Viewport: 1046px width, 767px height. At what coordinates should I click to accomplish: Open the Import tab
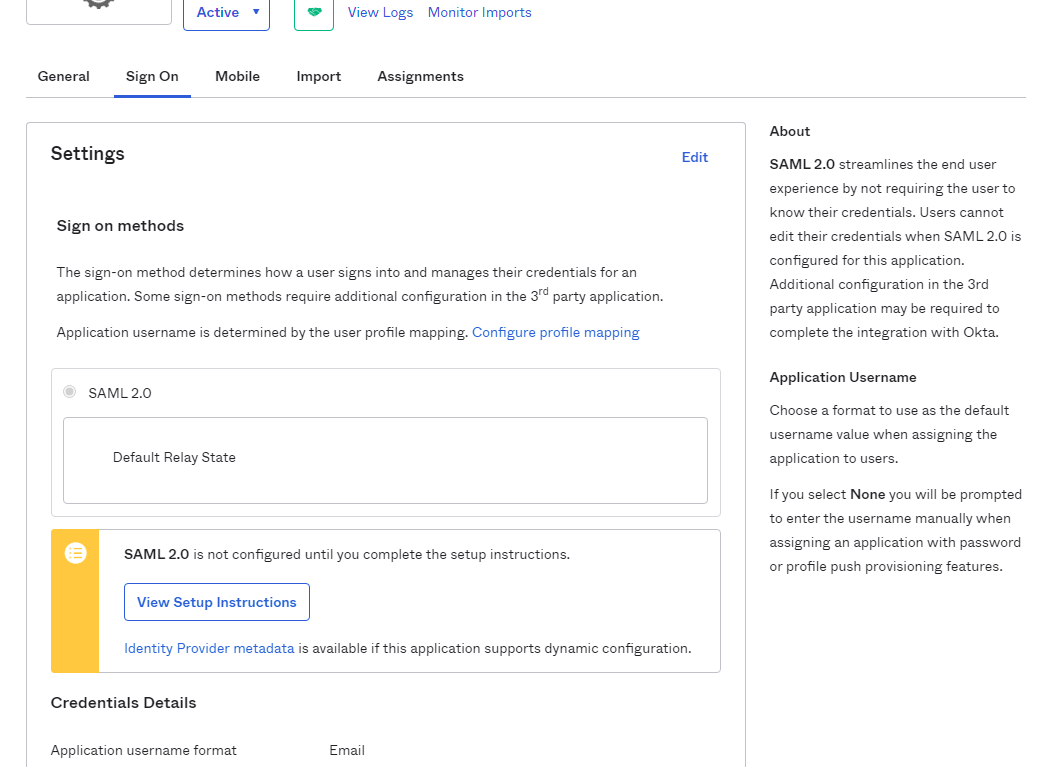[318, 76]
